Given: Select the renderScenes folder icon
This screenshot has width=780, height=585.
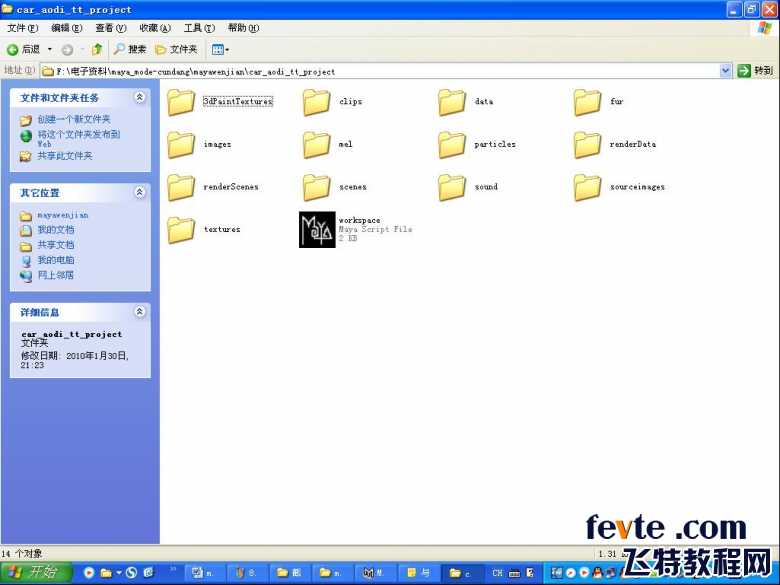Looking at the screenshot, I should click(x=181, y=188).
